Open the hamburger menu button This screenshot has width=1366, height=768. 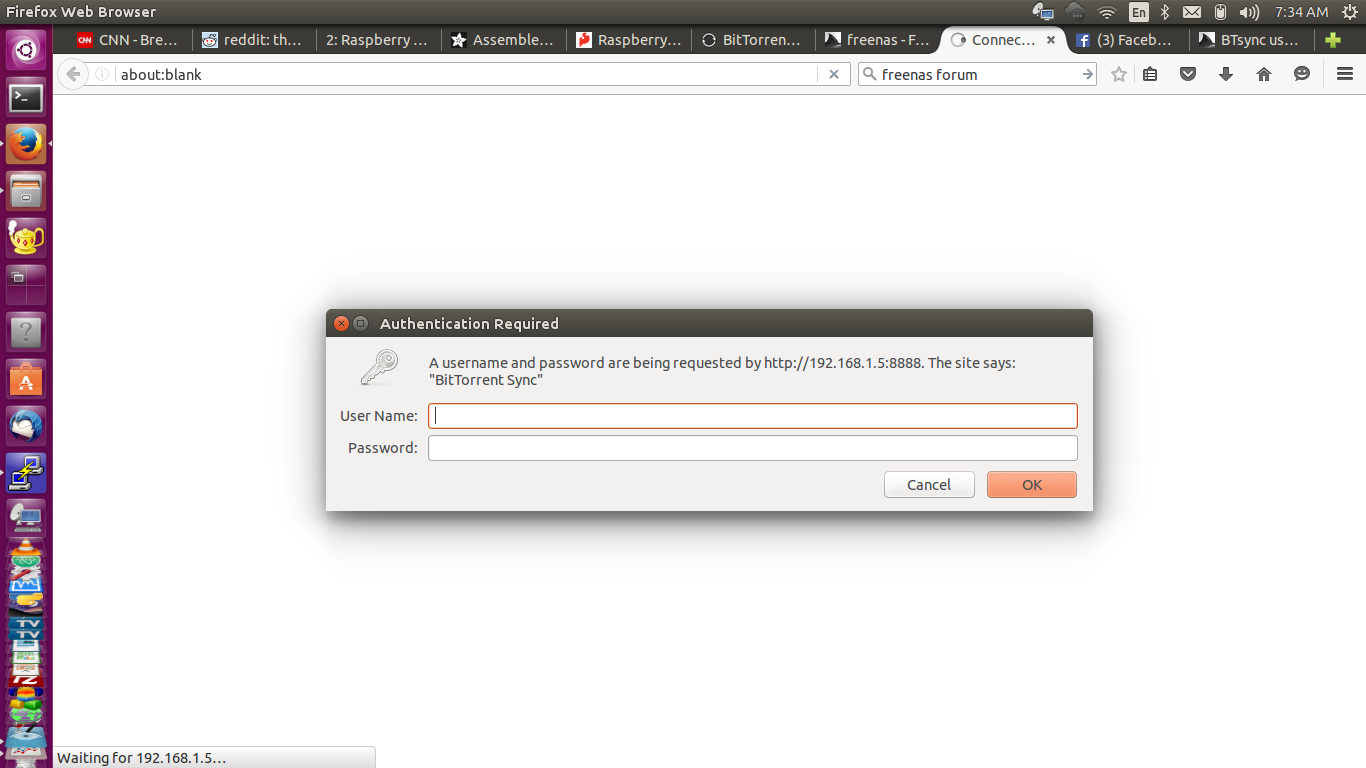point(1345,74)
